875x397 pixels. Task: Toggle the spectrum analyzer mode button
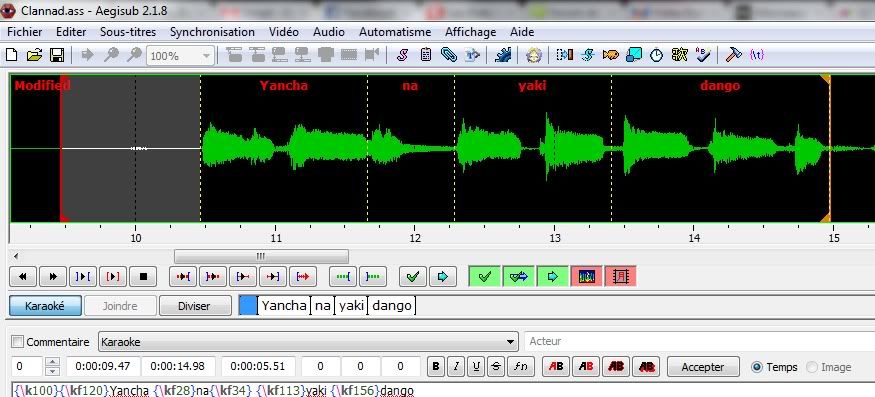[x=586, y=276]
